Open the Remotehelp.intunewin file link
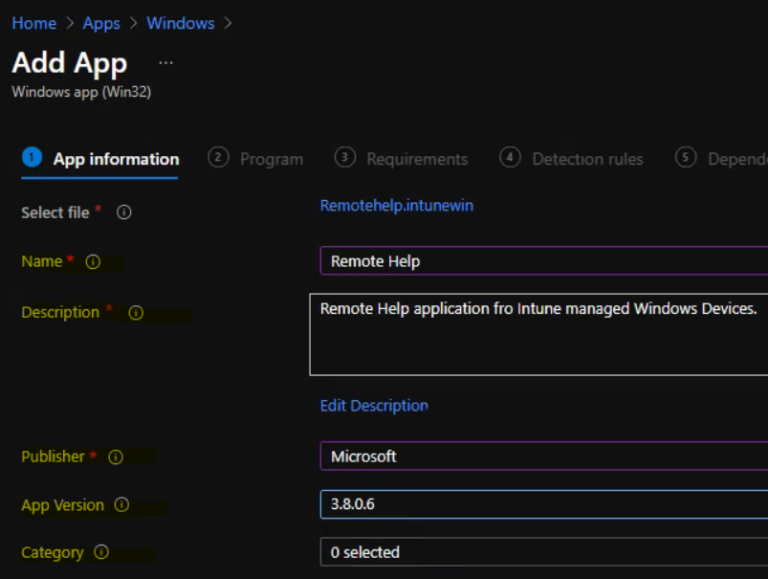The height and width of the screenshot is (579, 768). pyautogui.click(x=396, y=205)
